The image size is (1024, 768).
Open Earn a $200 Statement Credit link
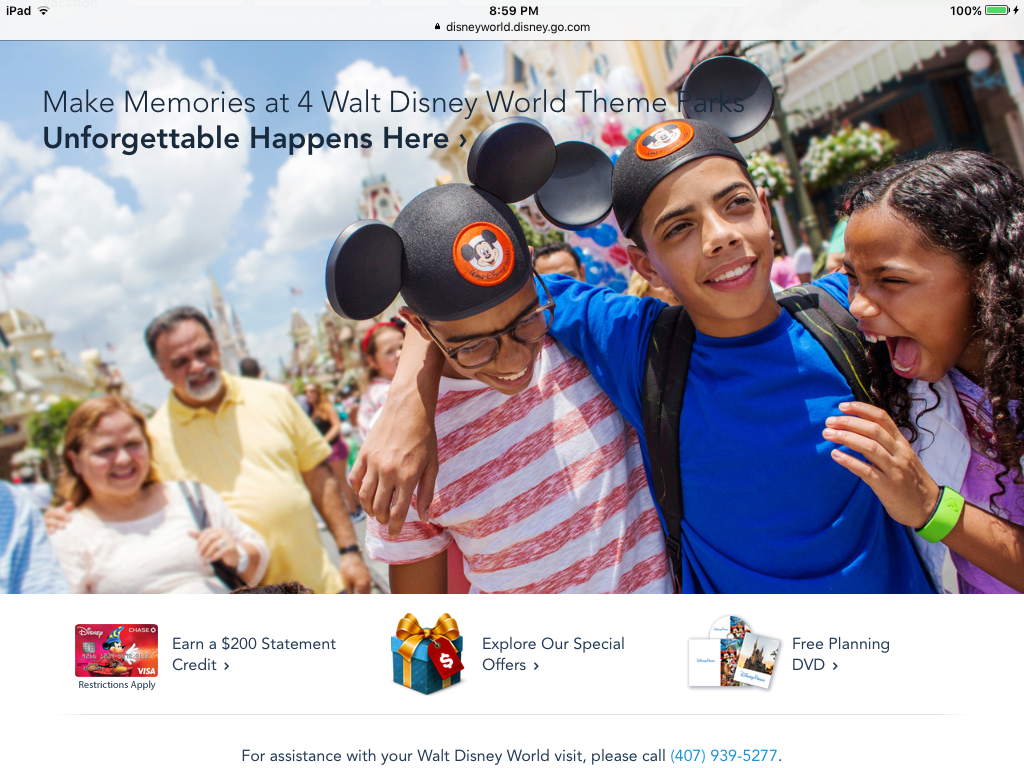click(x=253, y=654)
